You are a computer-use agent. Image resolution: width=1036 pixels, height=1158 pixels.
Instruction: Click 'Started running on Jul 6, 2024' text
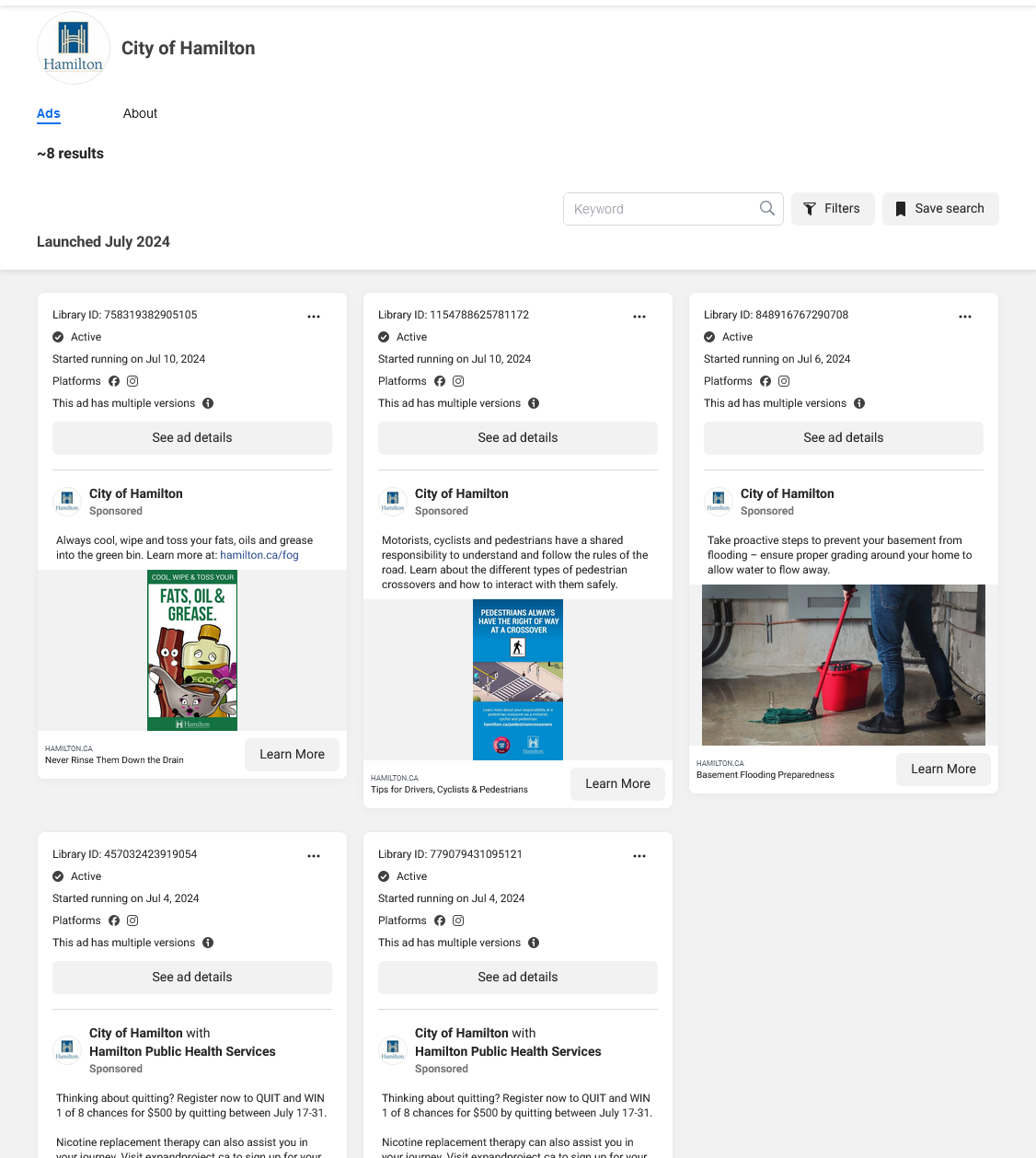[777, 359]
